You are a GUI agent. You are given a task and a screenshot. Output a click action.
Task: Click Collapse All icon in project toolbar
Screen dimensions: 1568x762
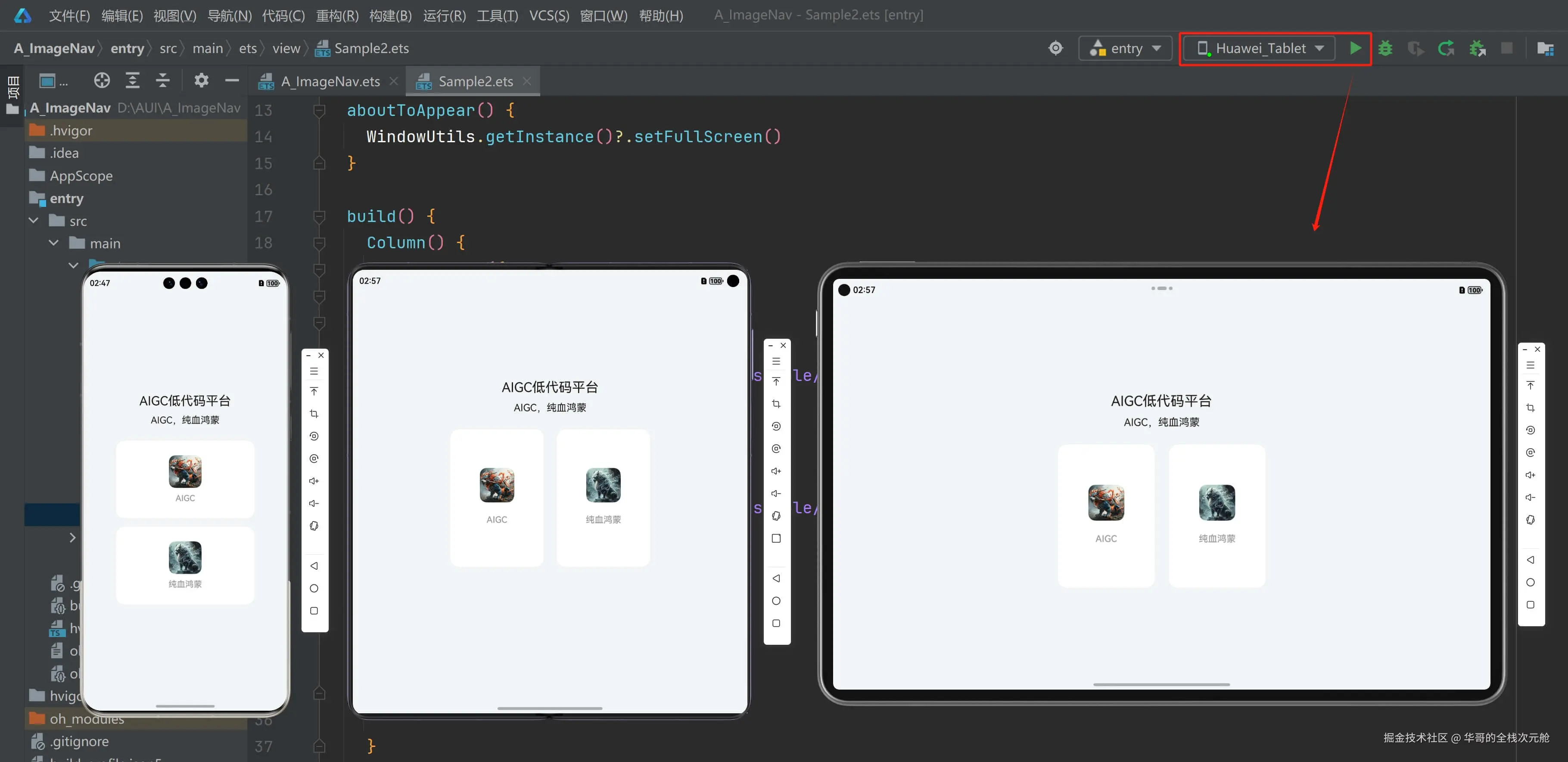(162, 81)
